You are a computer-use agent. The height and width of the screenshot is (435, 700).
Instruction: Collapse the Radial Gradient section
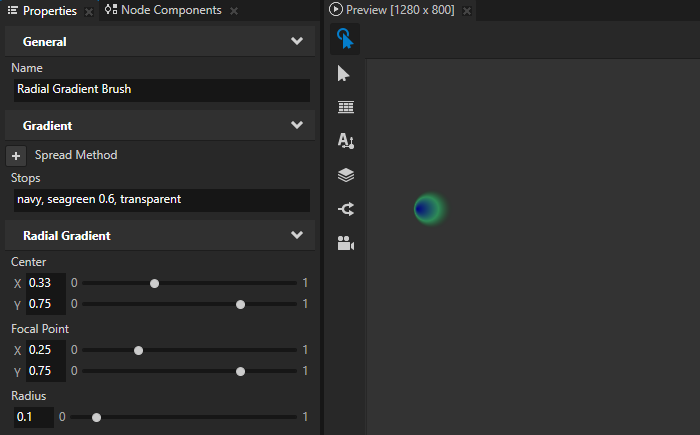point(297,235)
